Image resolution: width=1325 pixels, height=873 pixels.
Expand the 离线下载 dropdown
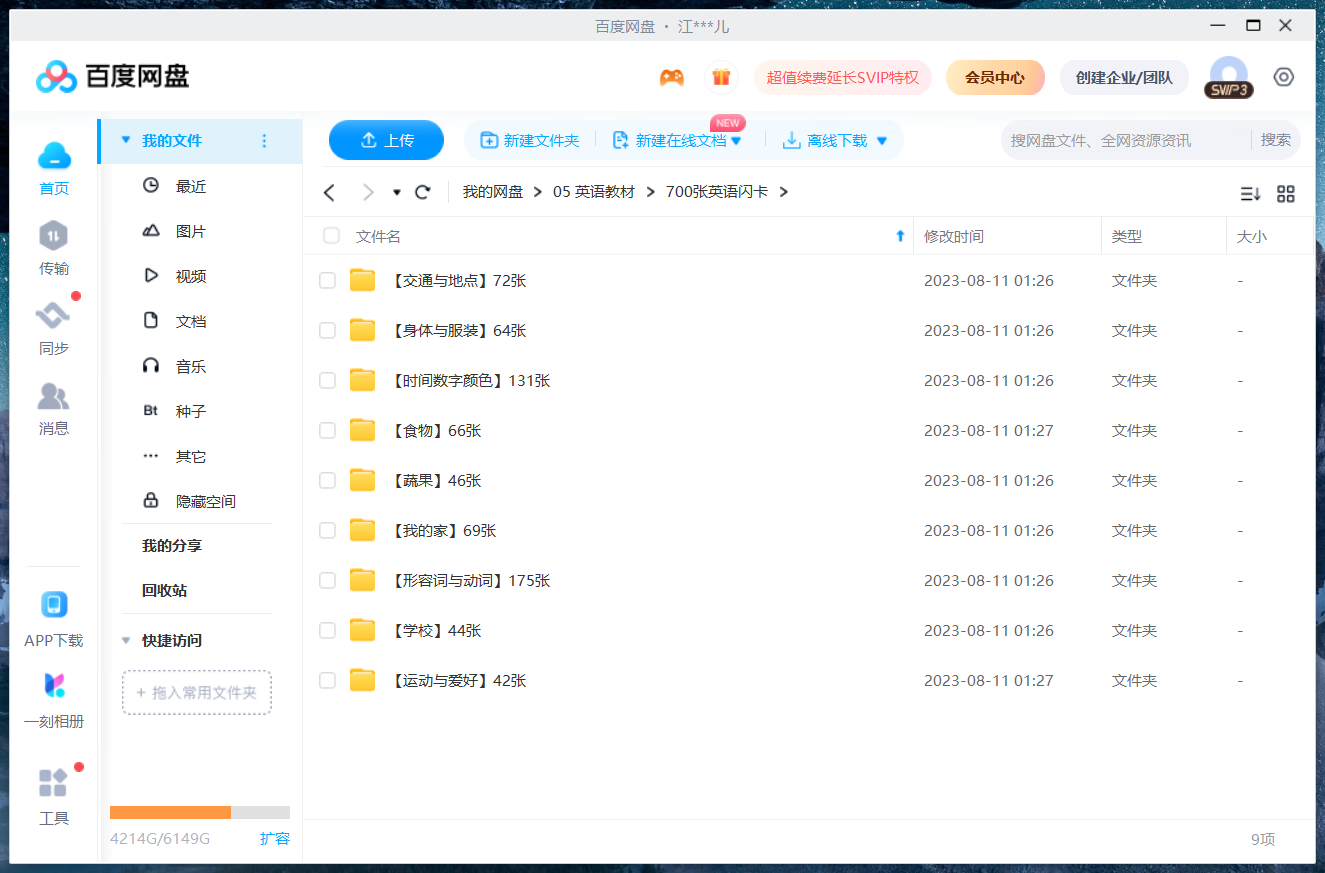882,140
